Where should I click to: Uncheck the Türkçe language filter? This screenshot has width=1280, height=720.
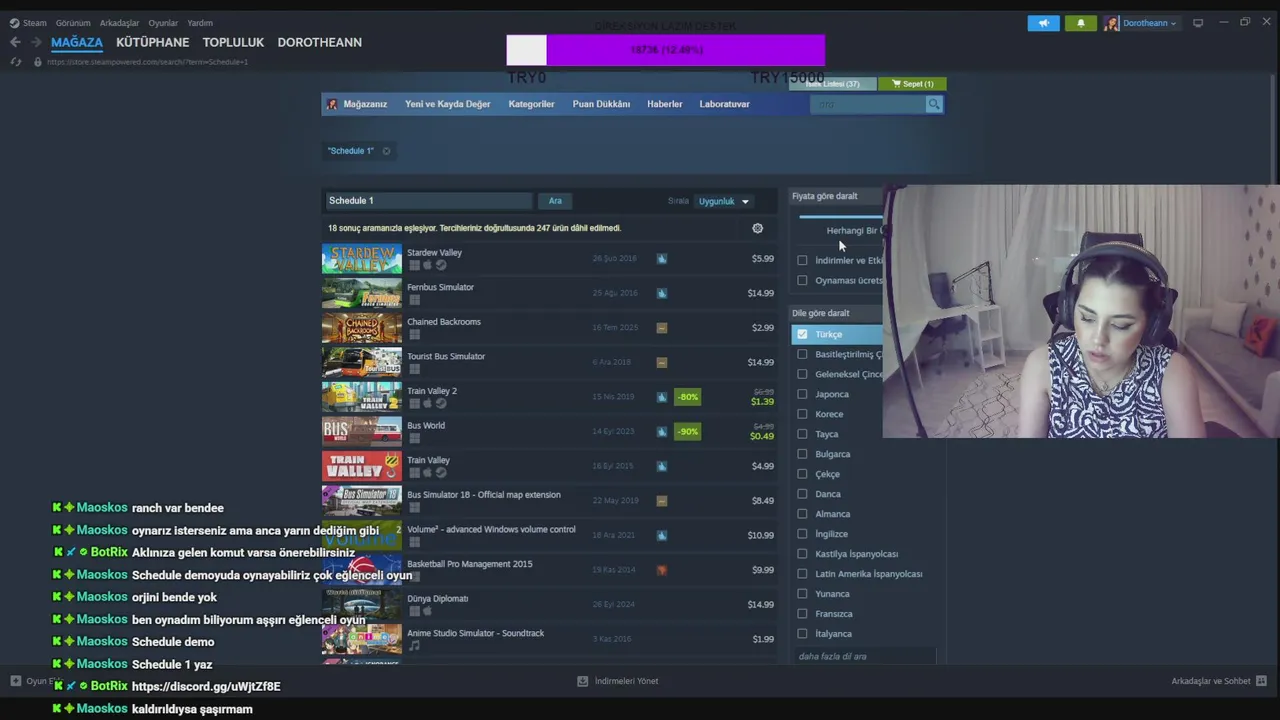pos(802,334)
